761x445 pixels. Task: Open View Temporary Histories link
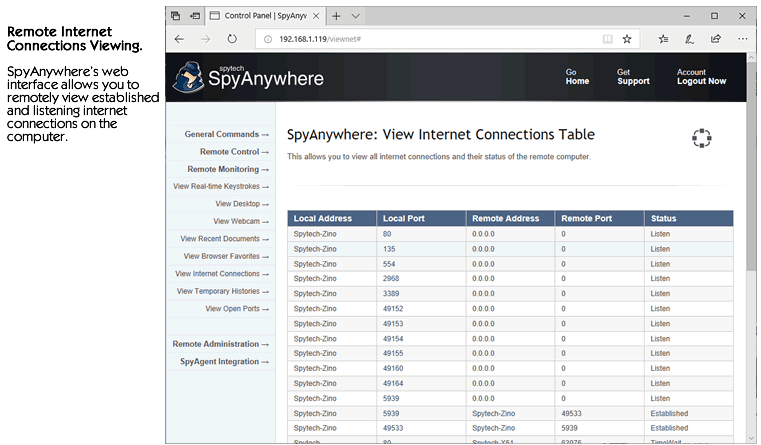[222, 291]
